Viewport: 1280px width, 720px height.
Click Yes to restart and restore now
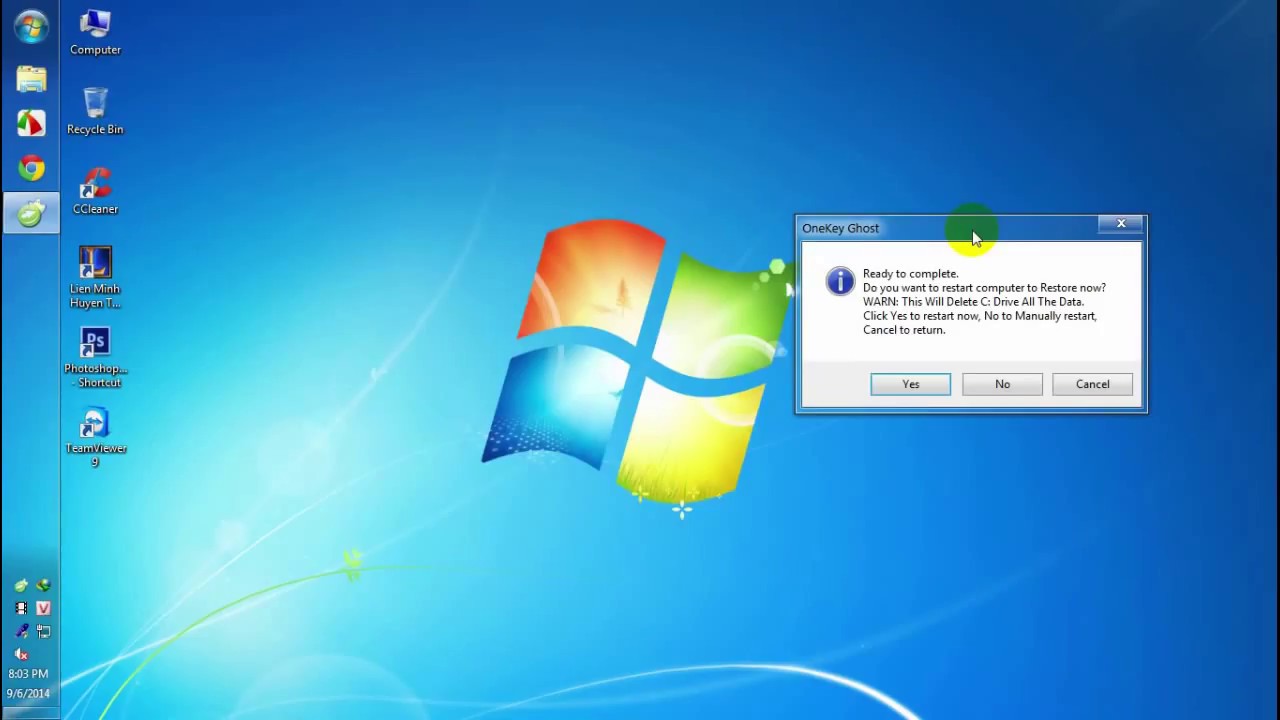click(x=910, y=384)
